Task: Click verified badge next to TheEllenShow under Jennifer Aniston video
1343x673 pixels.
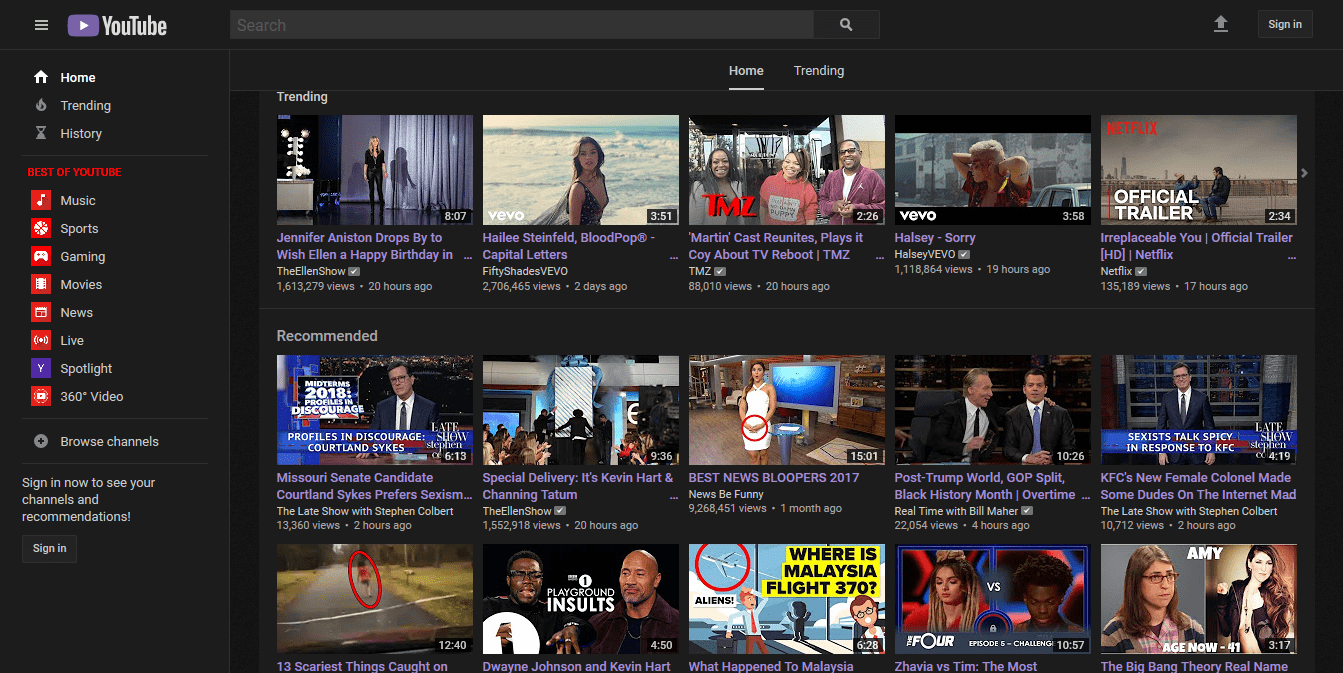Action: click(x=354, y=271)
